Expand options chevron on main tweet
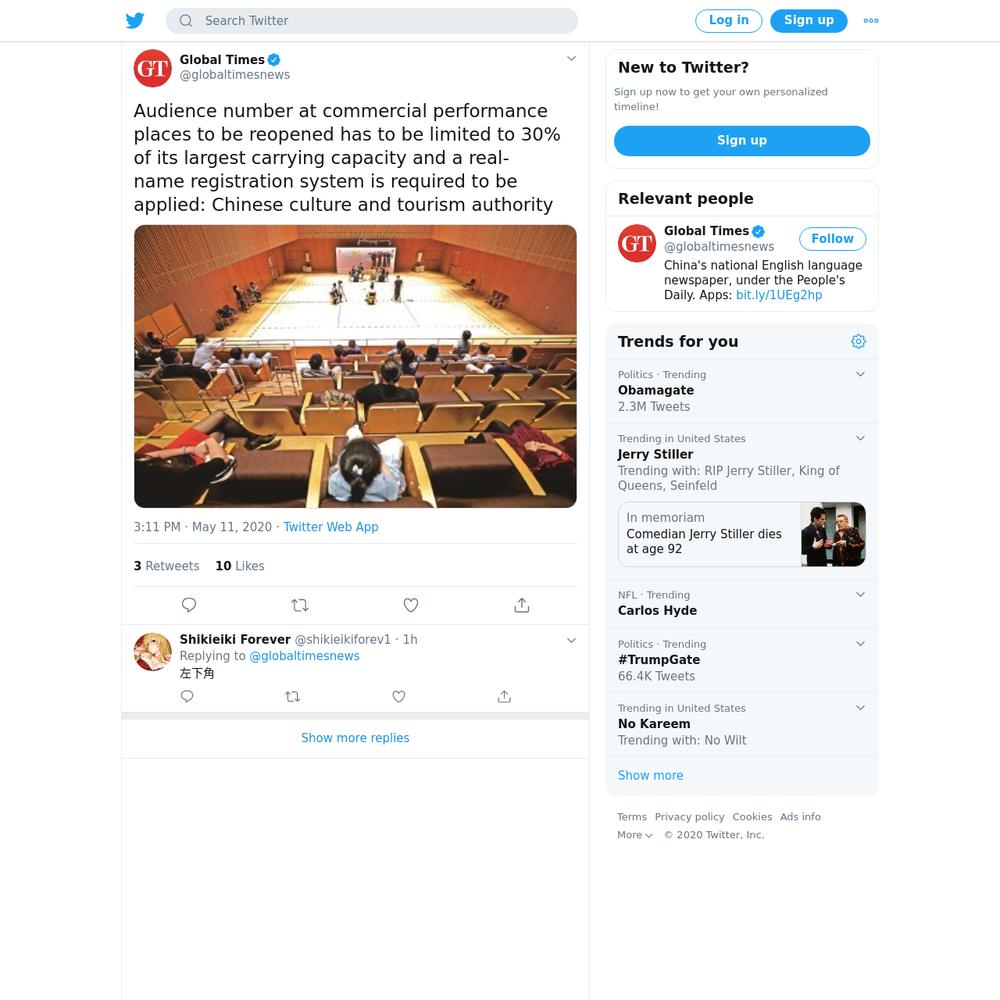Viewport: 1000px width, 1000px height. (x=571, y=59)
